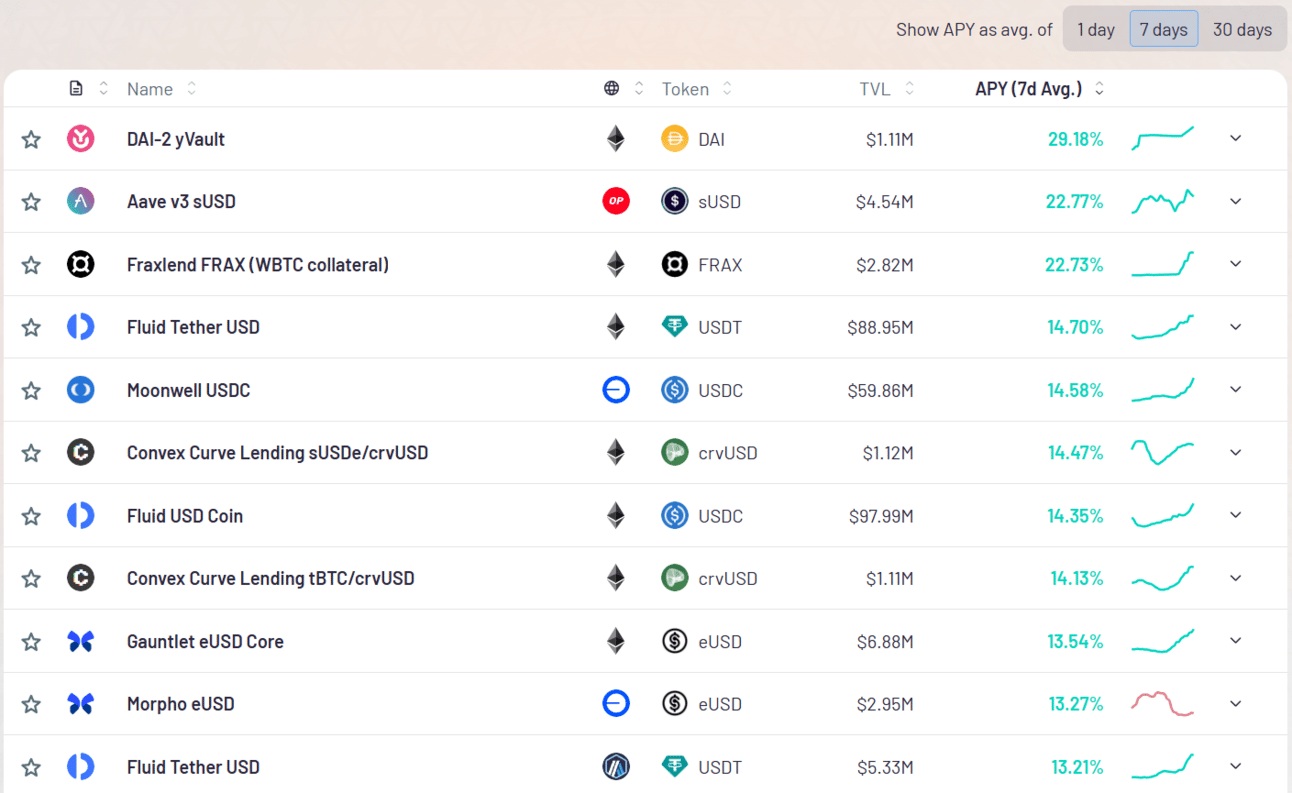1292x793 pixels.
Task: Click the 29.18% APY value
Action: click(x=1076, y=139)
